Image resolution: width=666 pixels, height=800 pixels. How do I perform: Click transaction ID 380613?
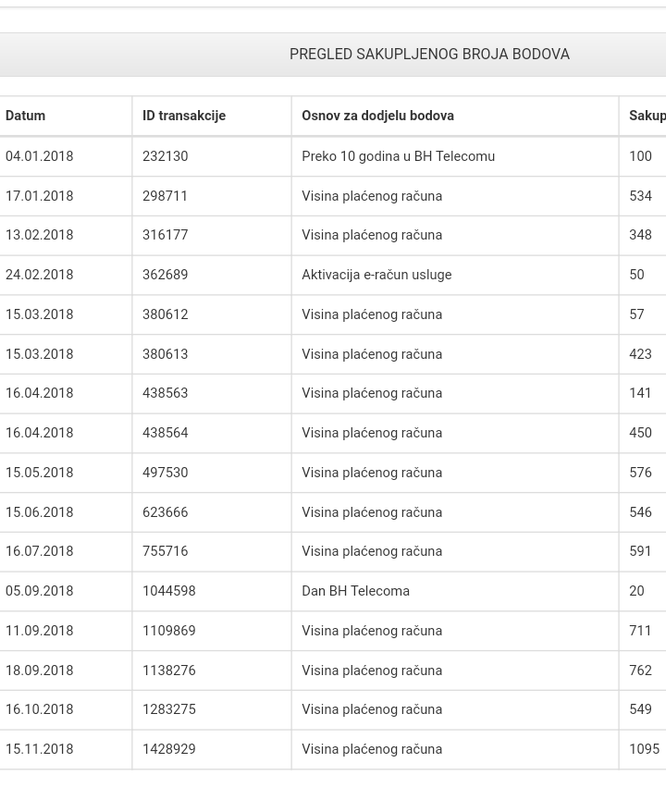click(165, 354)
